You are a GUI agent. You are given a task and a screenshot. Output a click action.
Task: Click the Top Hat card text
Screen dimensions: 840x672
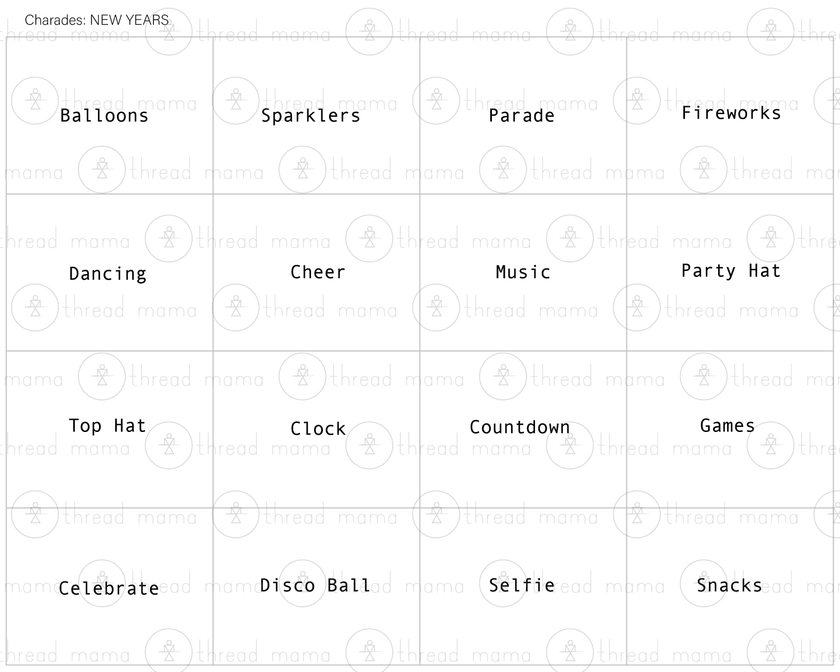click(x=107, y=426)
